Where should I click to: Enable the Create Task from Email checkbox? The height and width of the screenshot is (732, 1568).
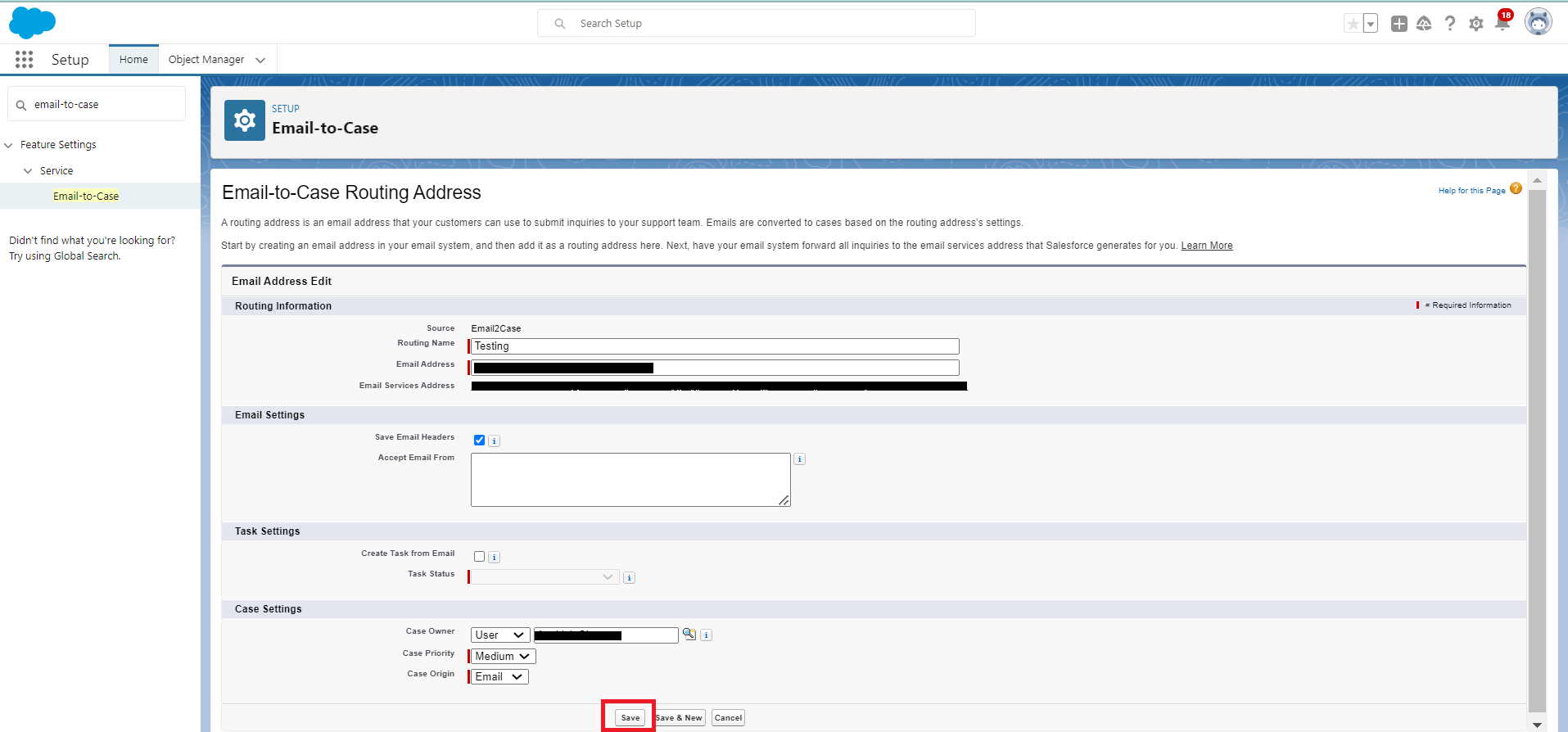click(x=479, y=557)
